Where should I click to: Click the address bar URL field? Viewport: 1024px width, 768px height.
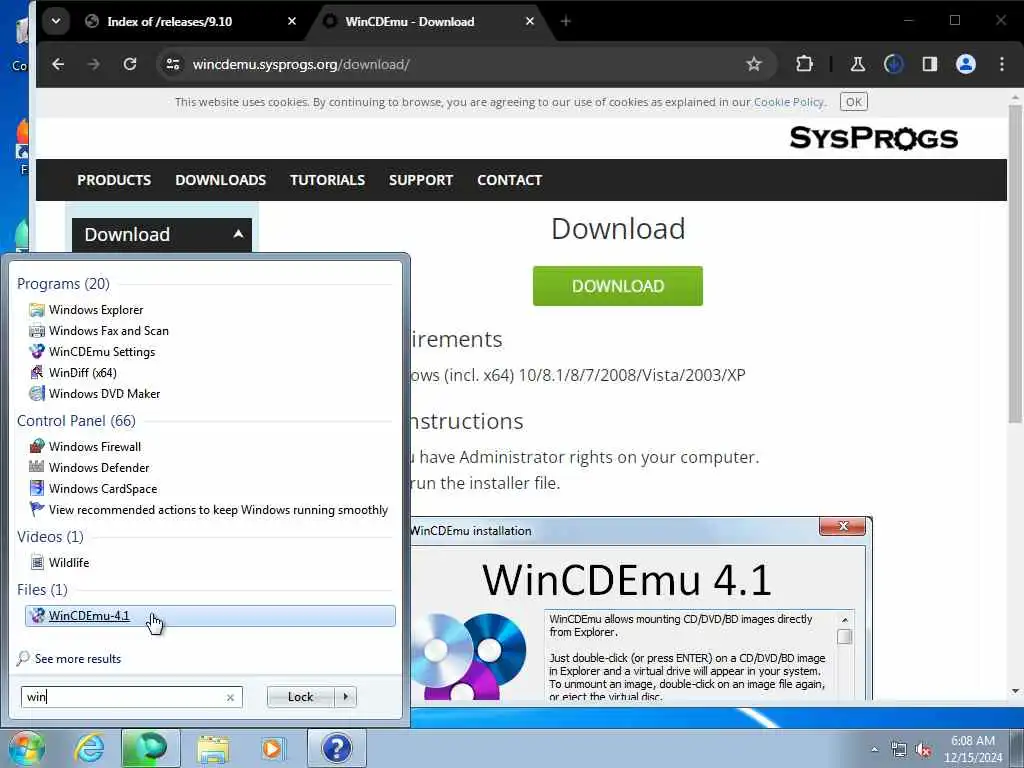pyautogui.click(x=457, y=64)
